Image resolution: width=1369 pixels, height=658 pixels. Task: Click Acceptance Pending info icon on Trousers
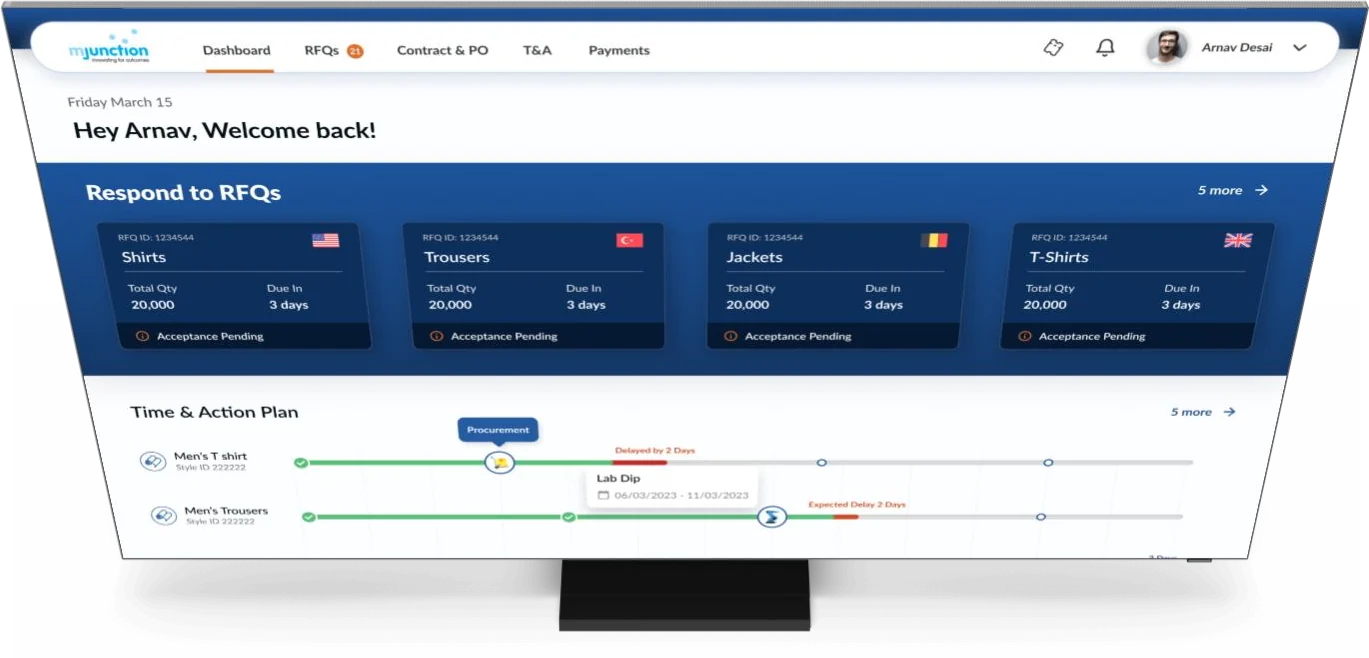(x=436, y=336)
